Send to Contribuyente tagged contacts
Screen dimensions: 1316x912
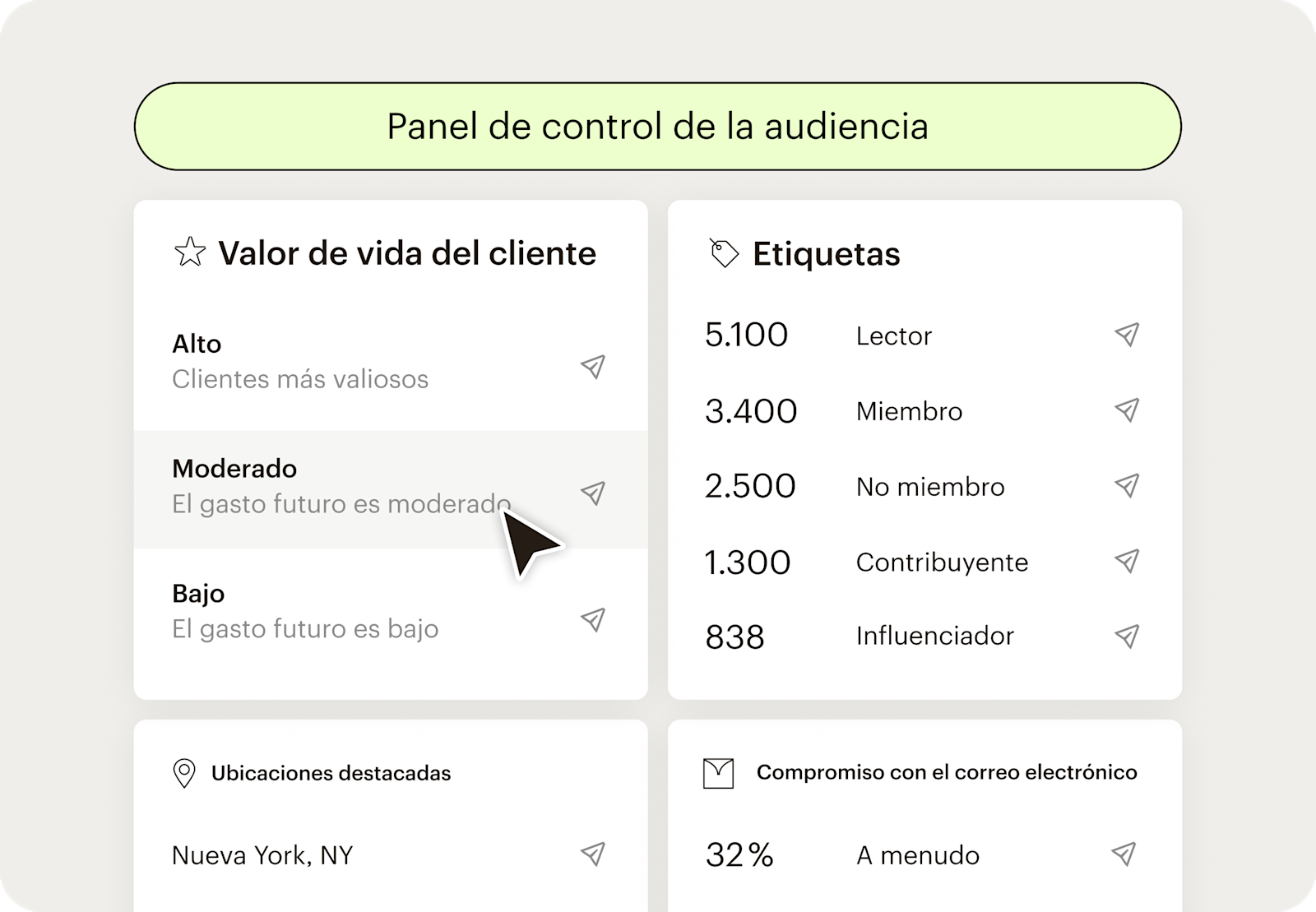click(x=1126, y=561)
